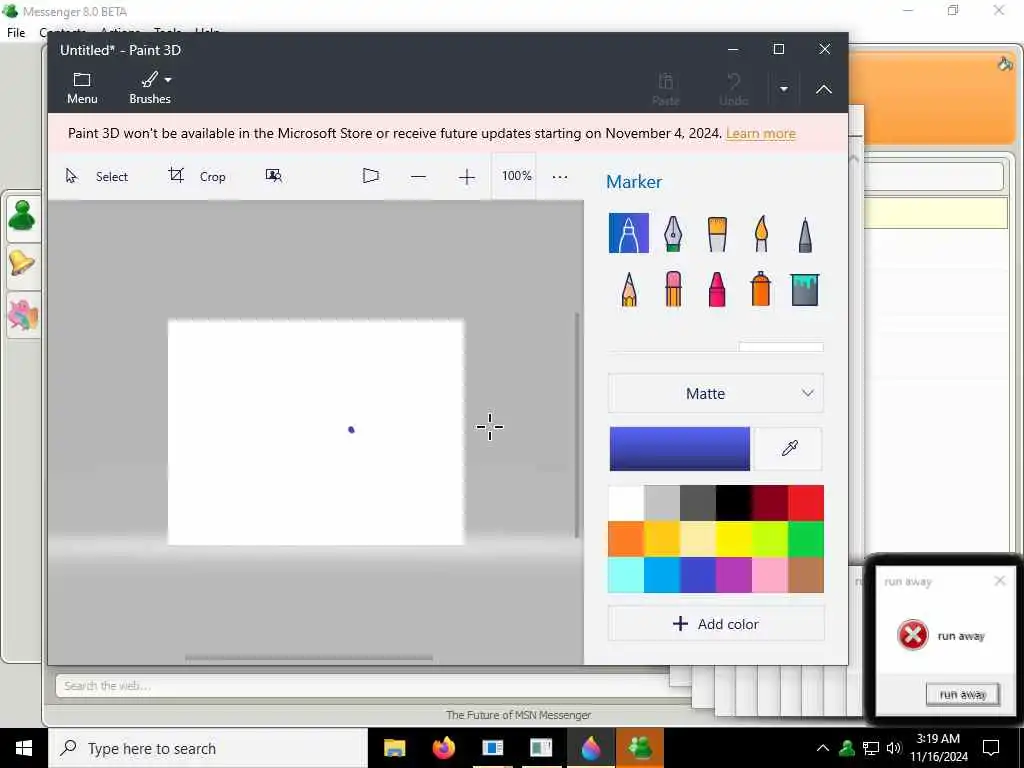
Task: Choose the orange color swatch
Action: pyautogui.click(x=626, y=538)
